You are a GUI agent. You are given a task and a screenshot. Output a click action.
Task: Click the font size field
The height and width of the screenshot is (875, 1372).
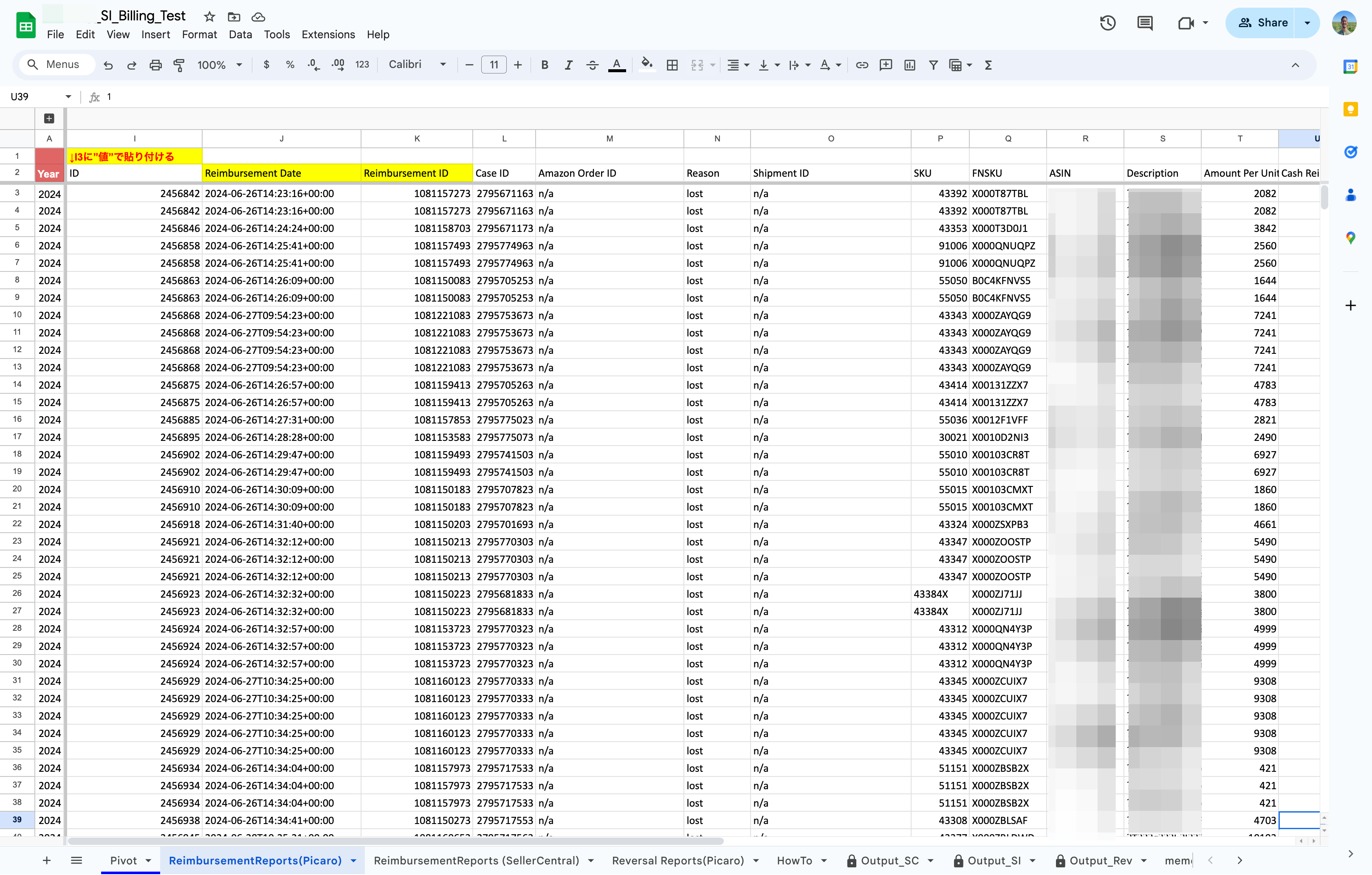click(494, 65)
